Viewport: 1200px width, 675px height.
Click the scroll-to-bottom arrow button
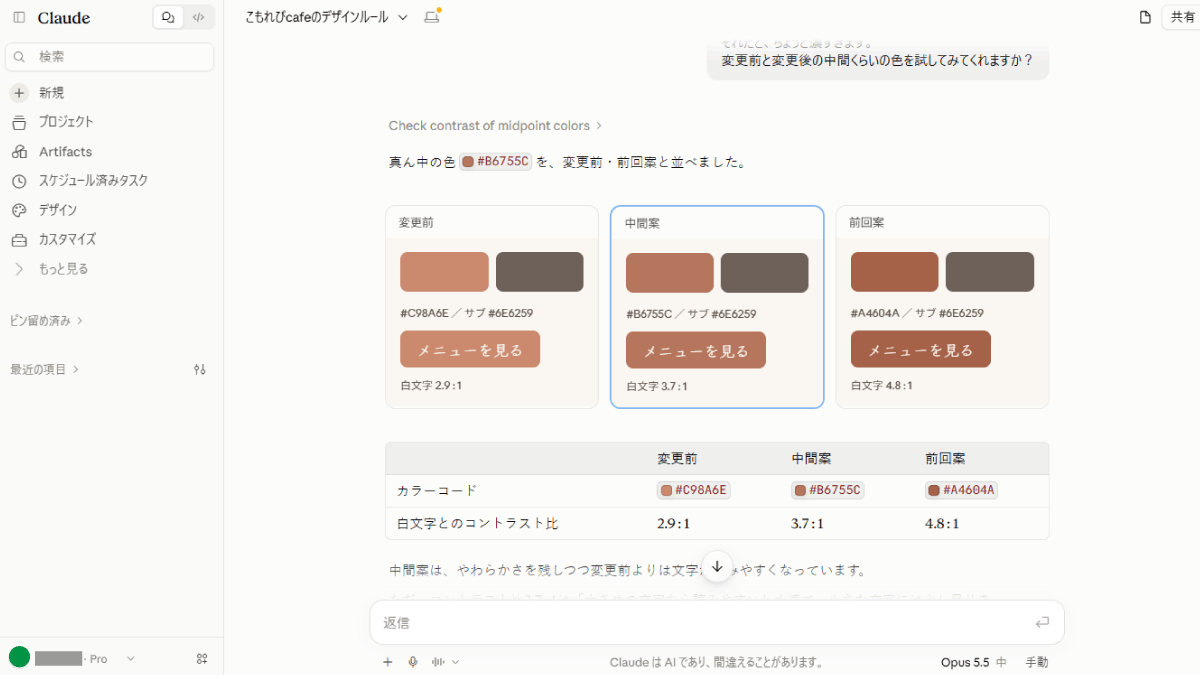717,566
